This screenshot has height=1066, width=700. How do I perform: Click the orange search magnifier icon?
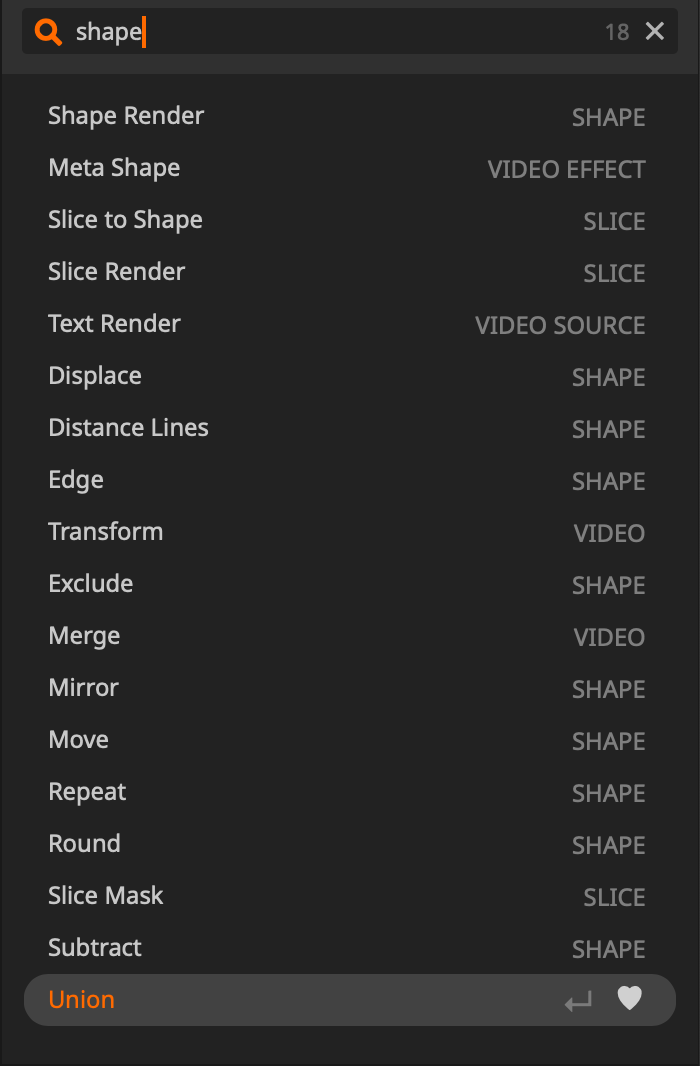pos(48,32)
